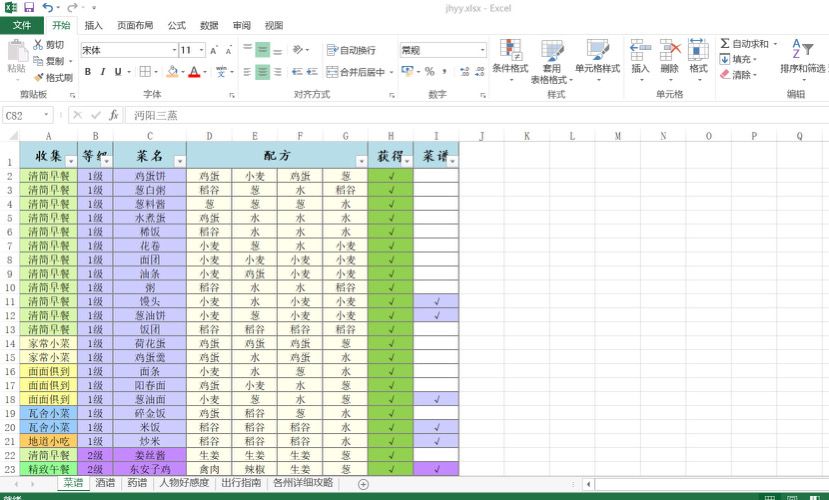Open Conditional Formatting icon
The image size is (829, 500).
click(x=511, y=51)
